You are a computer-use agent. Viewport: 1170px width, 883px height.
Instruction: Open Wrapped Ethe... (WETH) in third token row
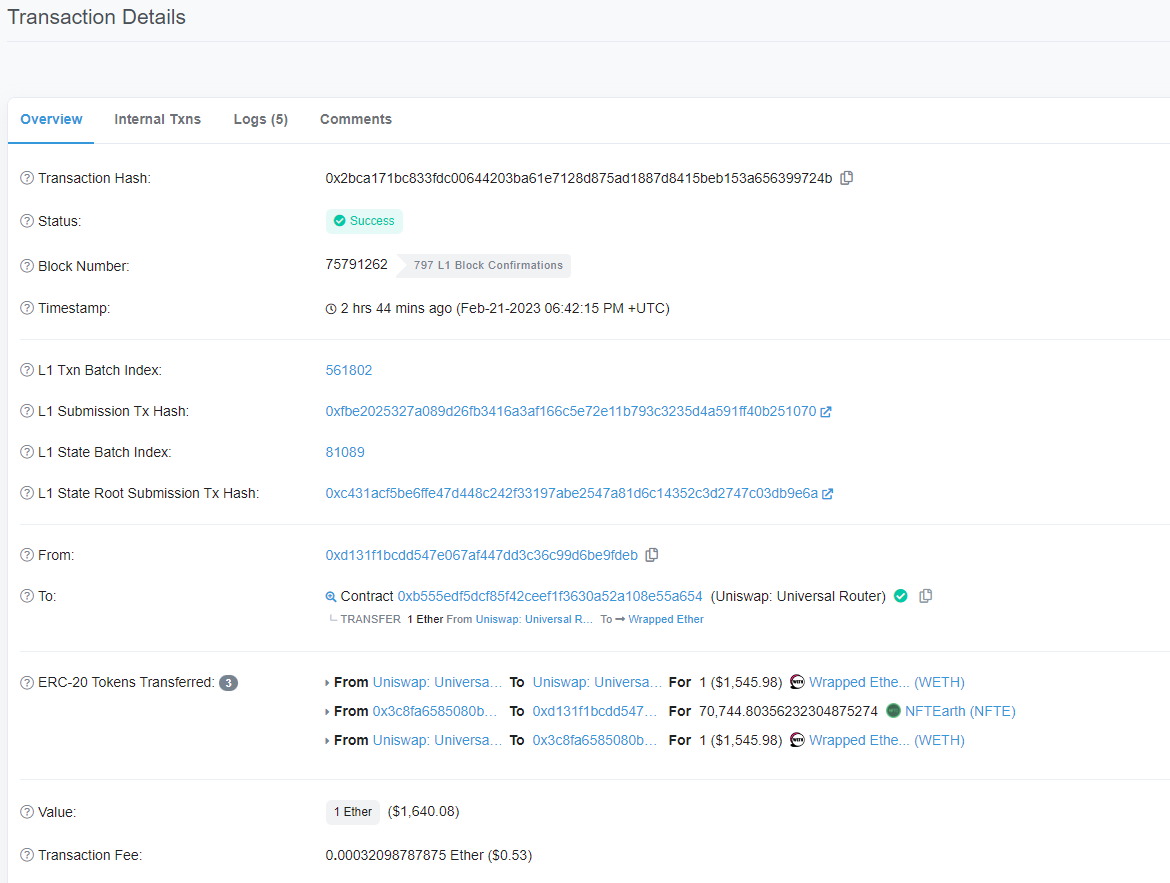click(x=886, y=740)
